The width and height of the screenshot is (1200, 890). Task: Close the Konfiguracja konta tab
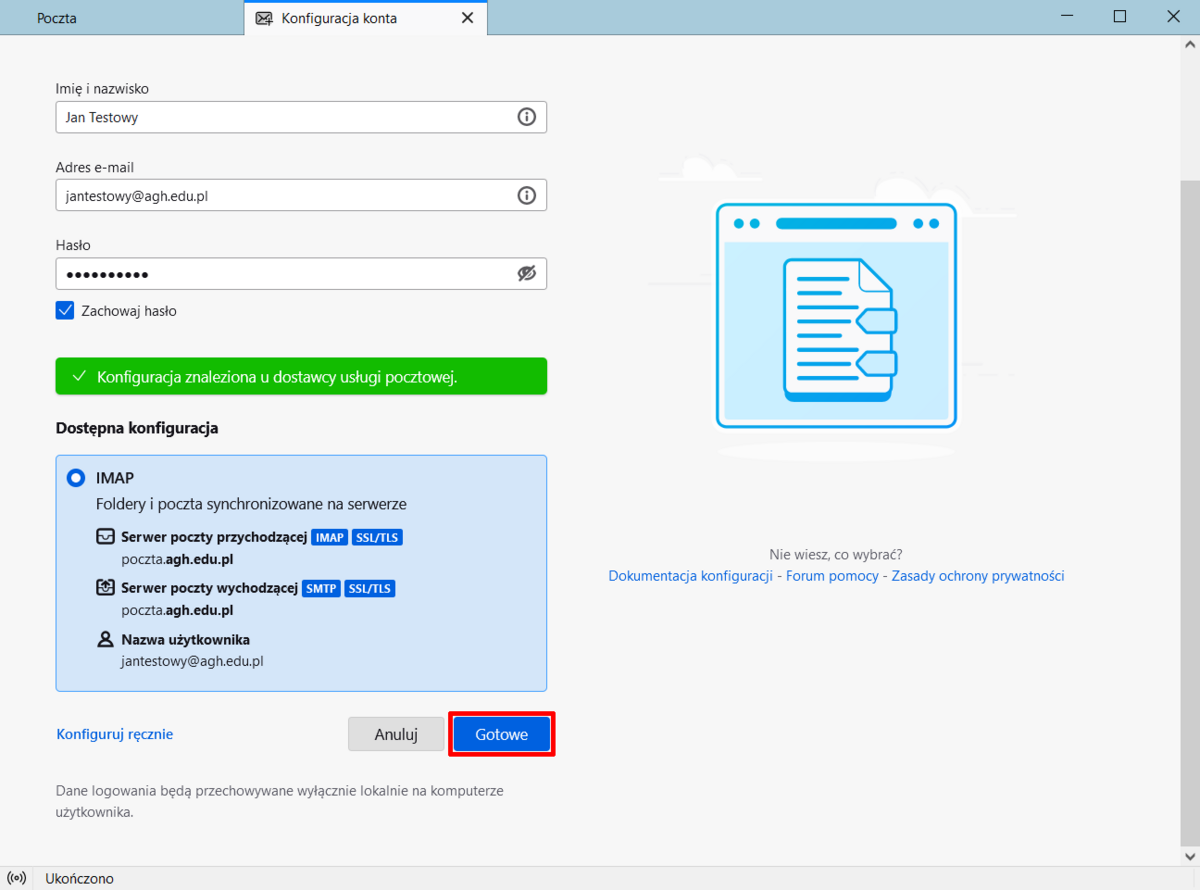point(467,18)
